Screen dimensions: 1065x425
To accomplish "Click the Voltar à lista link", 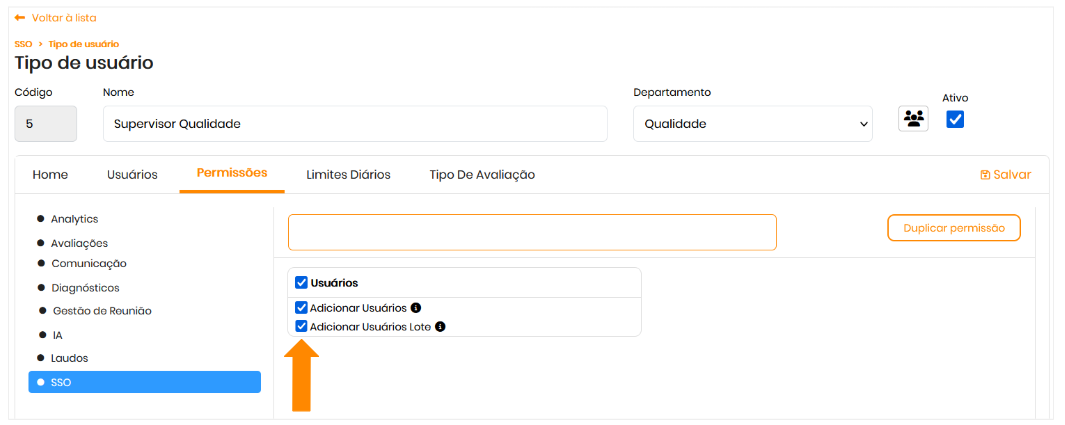I will (64, 18).
